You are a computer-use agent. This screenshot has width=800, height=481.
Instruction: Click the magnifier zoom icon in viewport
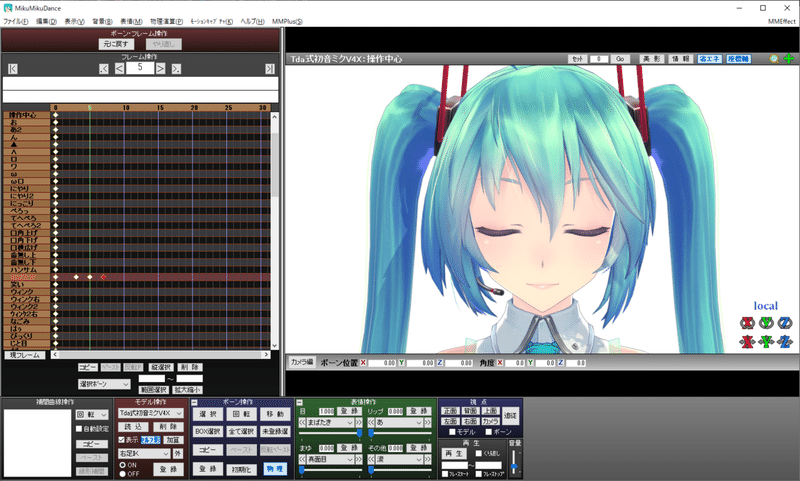[774, 59]
